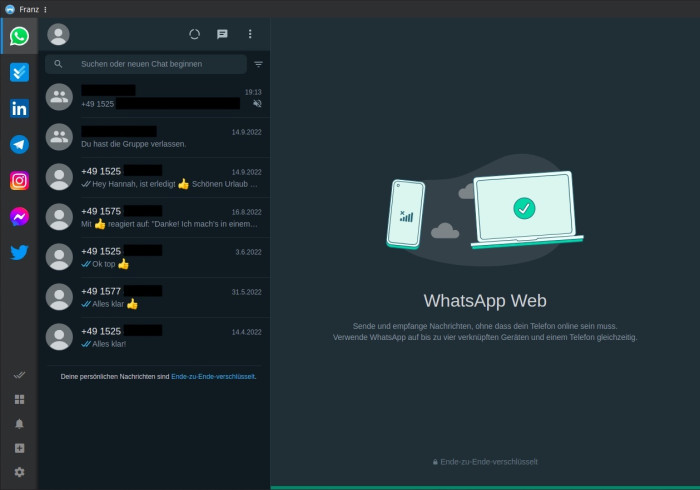Toggle the unread chats filter icon
Screen dimensions: 700x490
tap(258, 64)
